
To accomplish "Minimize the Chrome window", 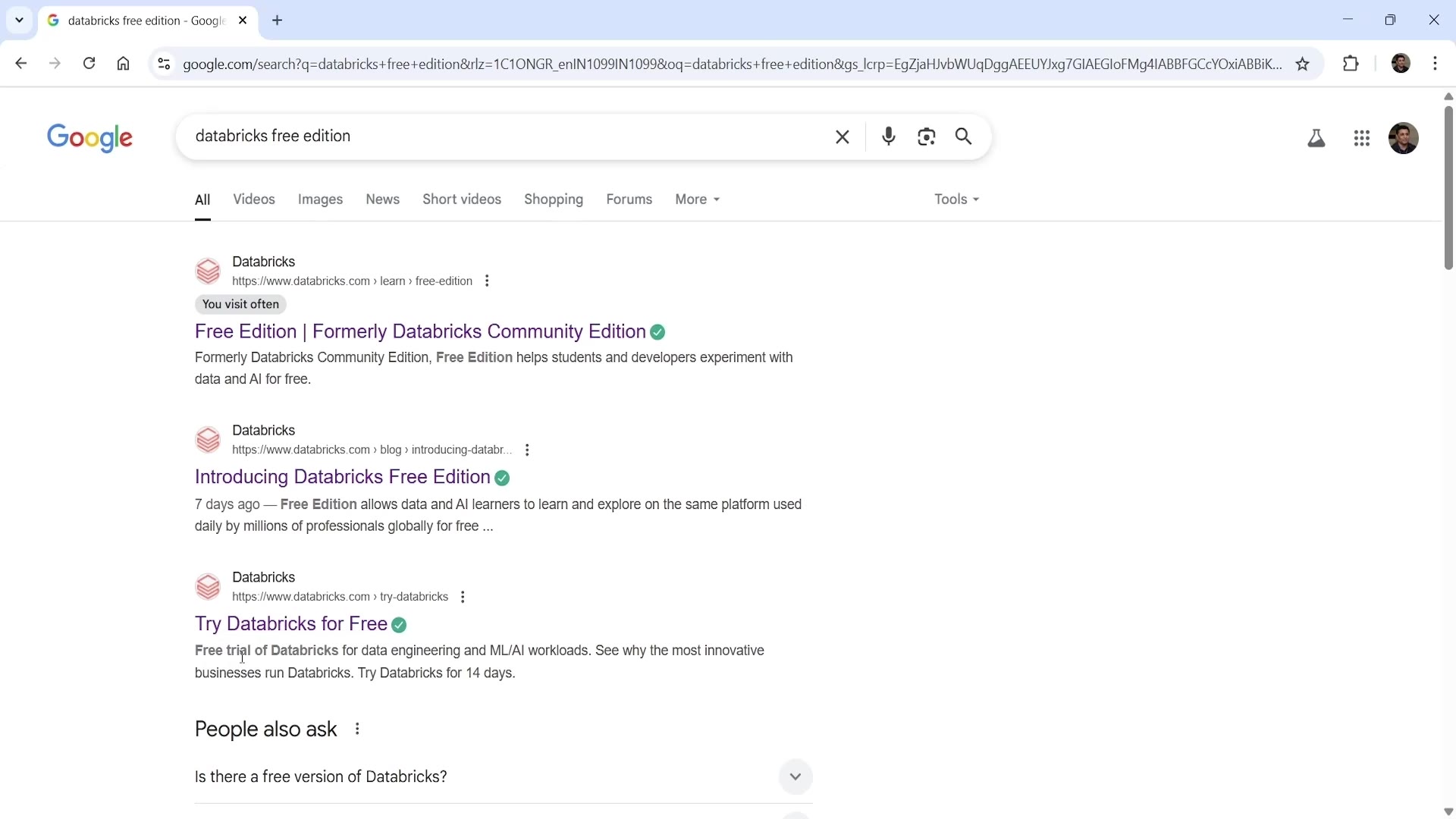I will pyautogui.click(x=1348, y=20).
